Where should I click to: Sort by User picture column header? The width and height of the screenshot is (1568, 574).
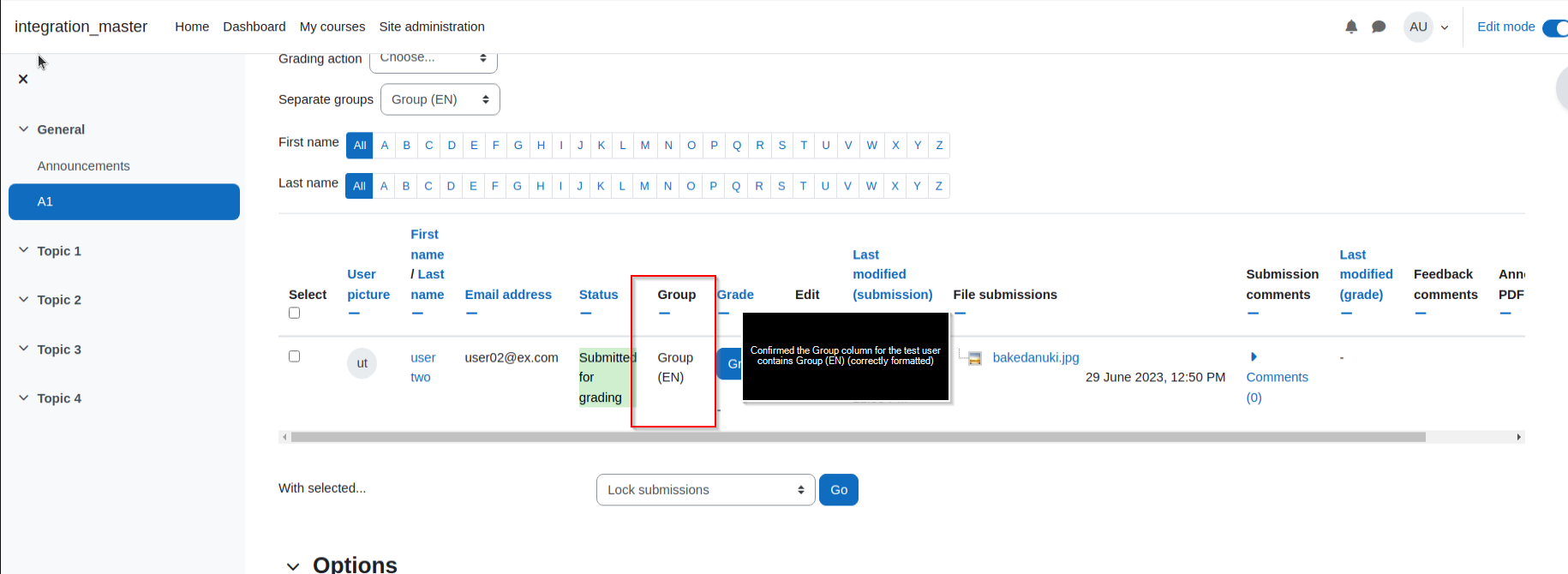[x=368, y=284]
